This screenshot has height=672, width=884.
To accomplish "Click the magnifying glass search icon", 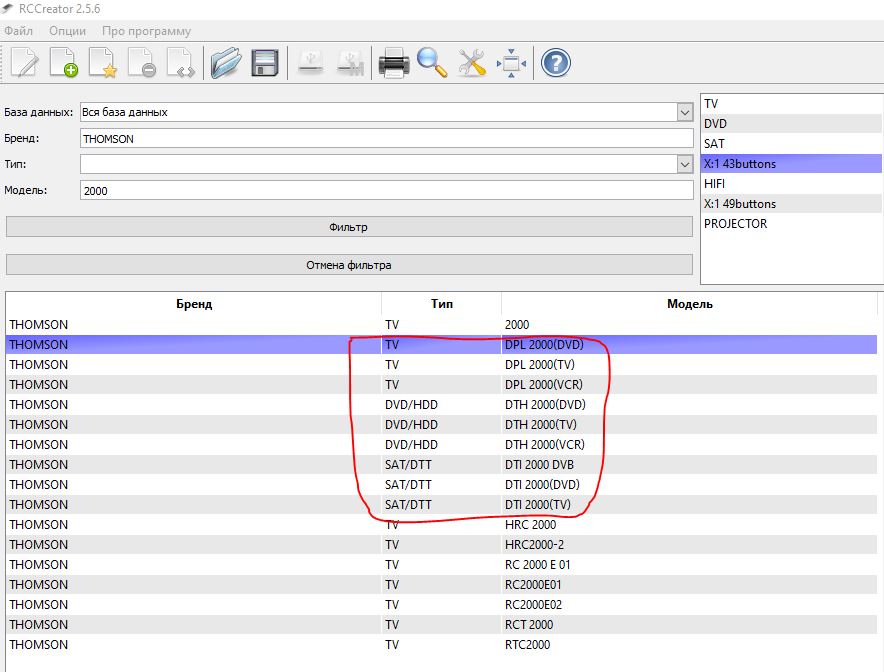I will pos(432,63).
